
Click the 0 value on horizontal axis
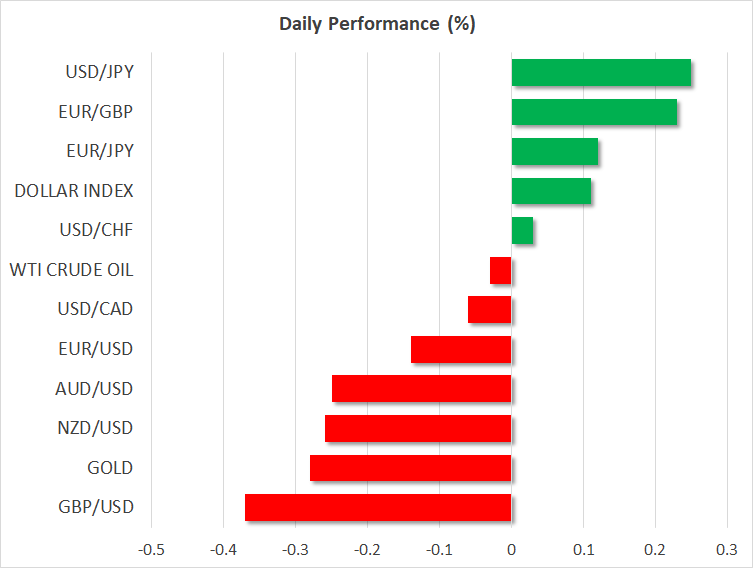coord(511,550)
